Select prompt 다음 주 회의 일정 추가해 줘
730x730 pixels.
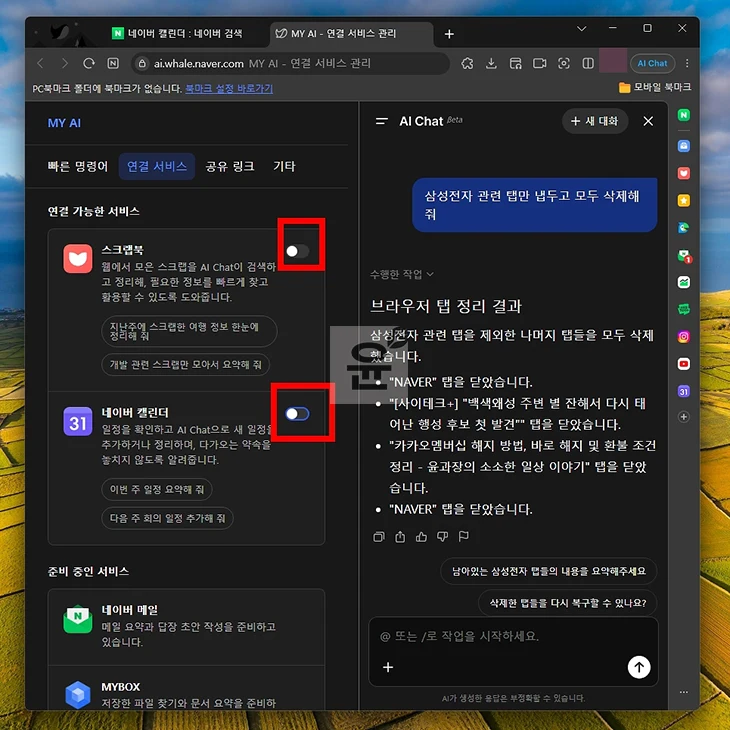point(167,518)
